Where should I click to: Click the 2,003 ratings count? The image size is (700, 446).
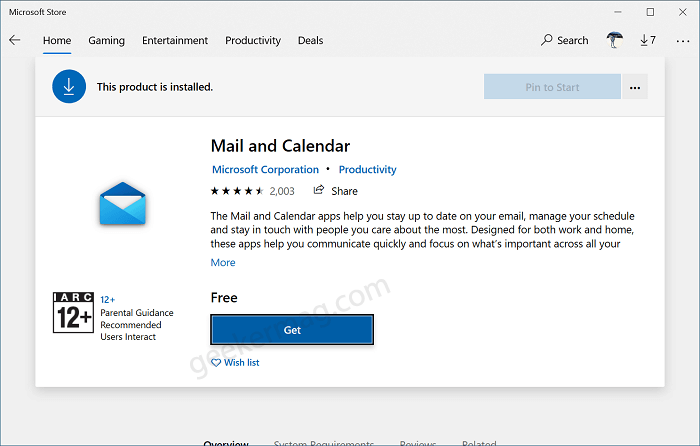coord(282,191)
